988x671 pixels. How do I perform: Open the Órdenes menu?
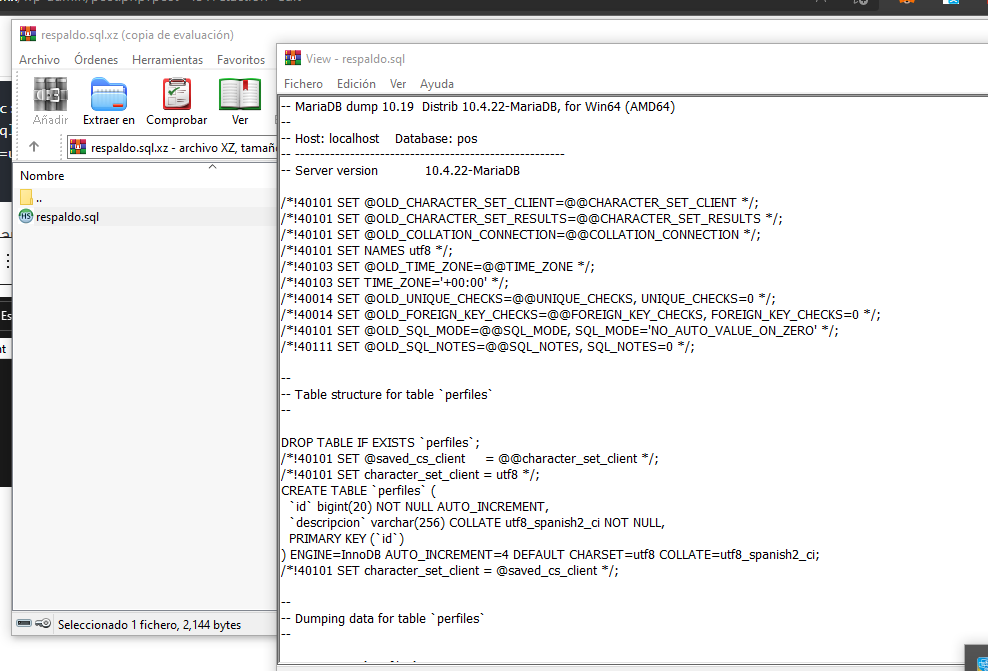click(96, 60)
